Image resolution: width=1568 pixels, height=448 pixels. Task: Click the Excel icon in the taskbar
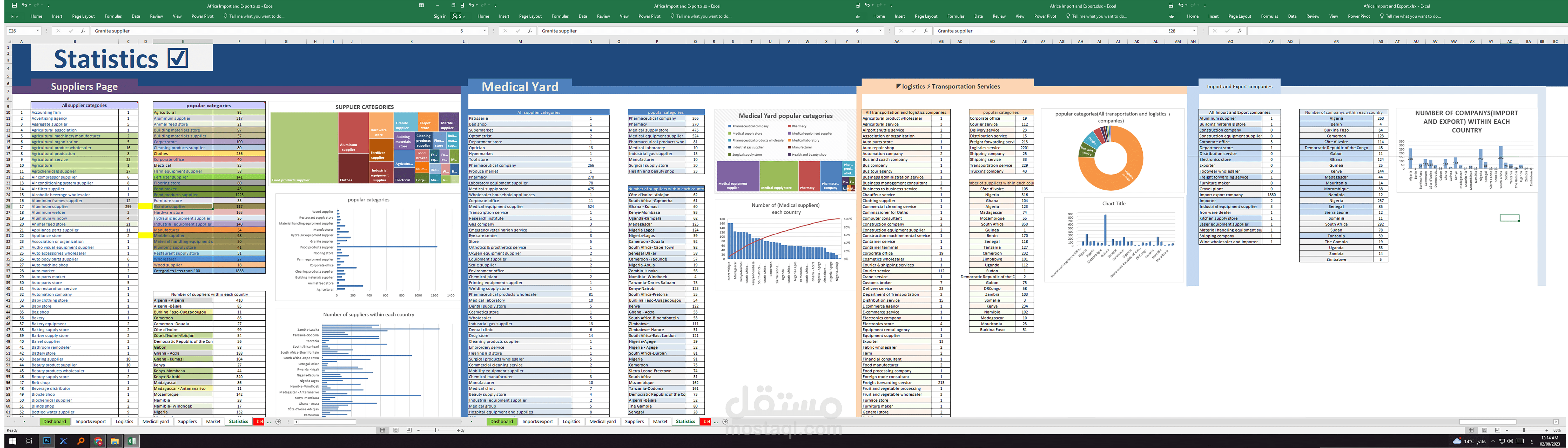click(x=131, y=441)
